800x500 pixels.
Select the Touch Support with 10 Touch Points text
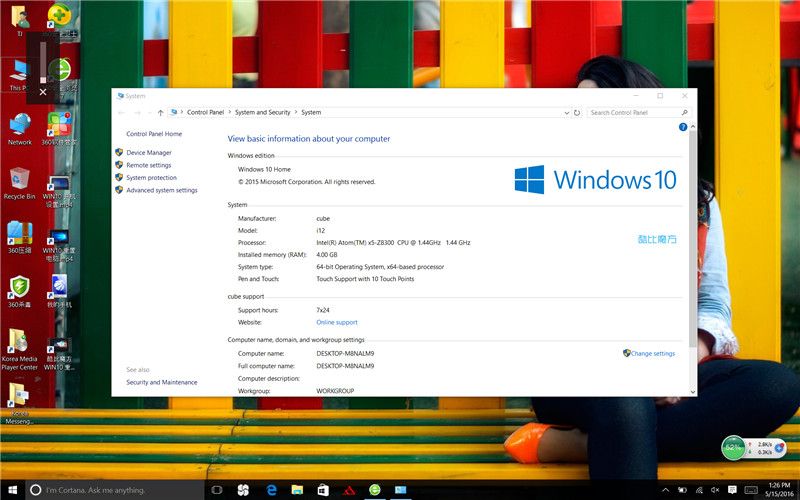pos(365,279)
